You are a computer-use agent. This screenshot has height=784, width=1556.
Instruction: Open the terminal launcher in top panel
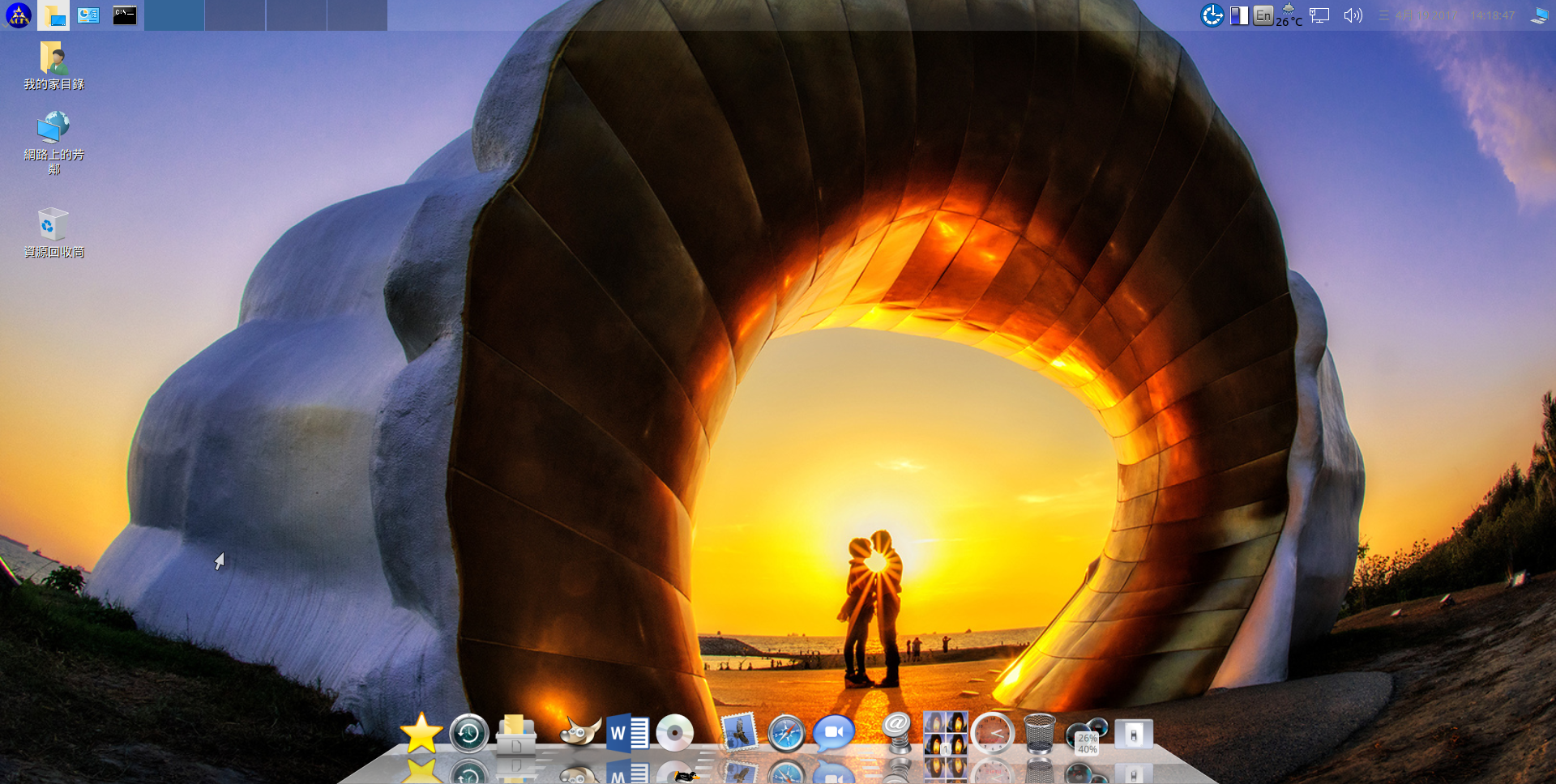point(125,15)
